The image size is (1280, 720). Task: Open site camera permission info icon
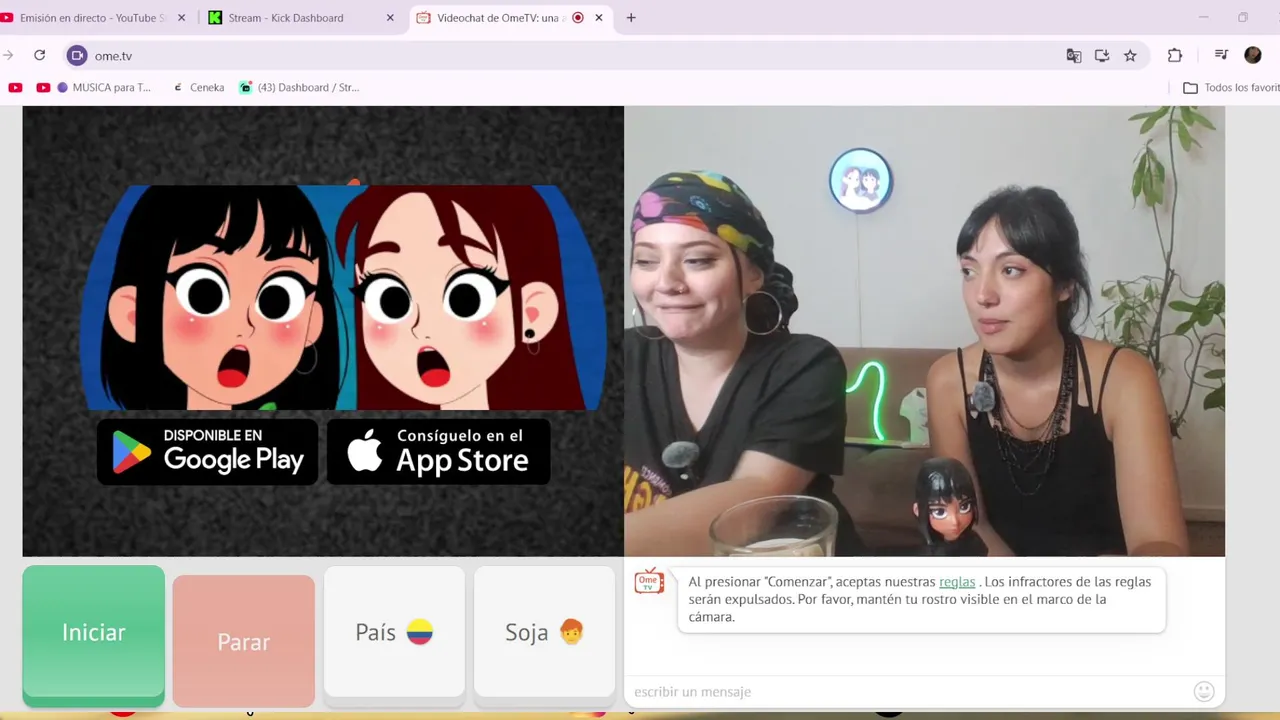77,56
